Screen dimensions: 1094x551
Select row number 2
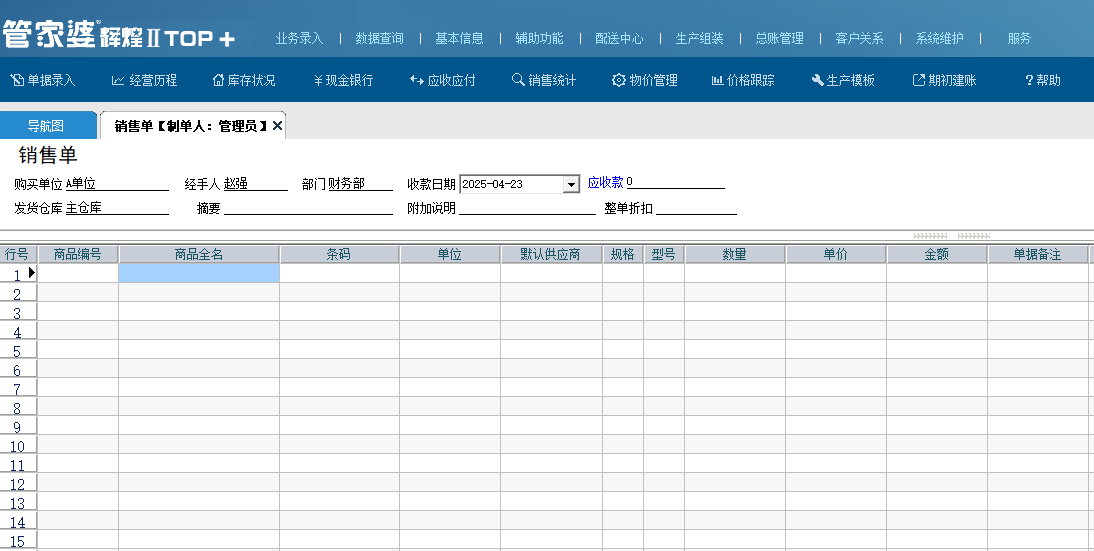17,294
